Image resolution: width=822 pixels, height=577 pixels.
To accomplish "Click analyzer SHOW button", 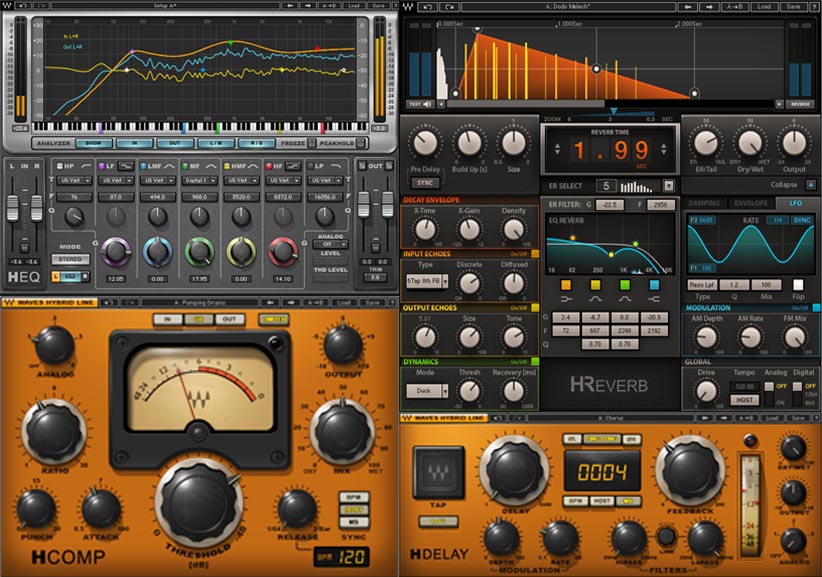I will click(94, 143).
